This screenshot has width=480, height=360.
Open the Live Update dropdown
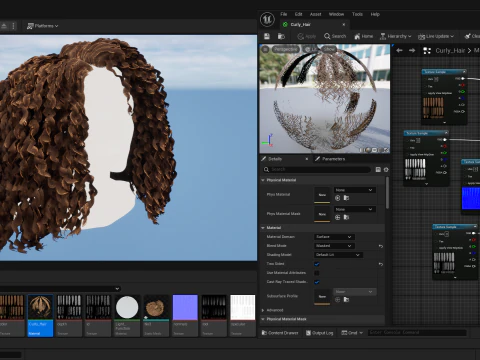point(436,36)
